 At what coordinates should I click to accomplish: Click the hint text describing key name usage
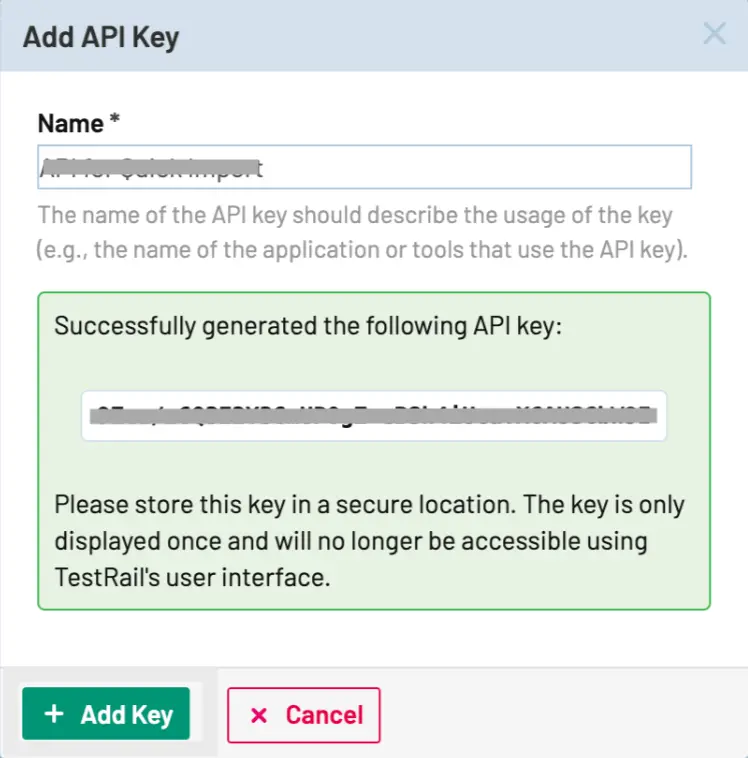pyautogui.click(x=355, y=215)
